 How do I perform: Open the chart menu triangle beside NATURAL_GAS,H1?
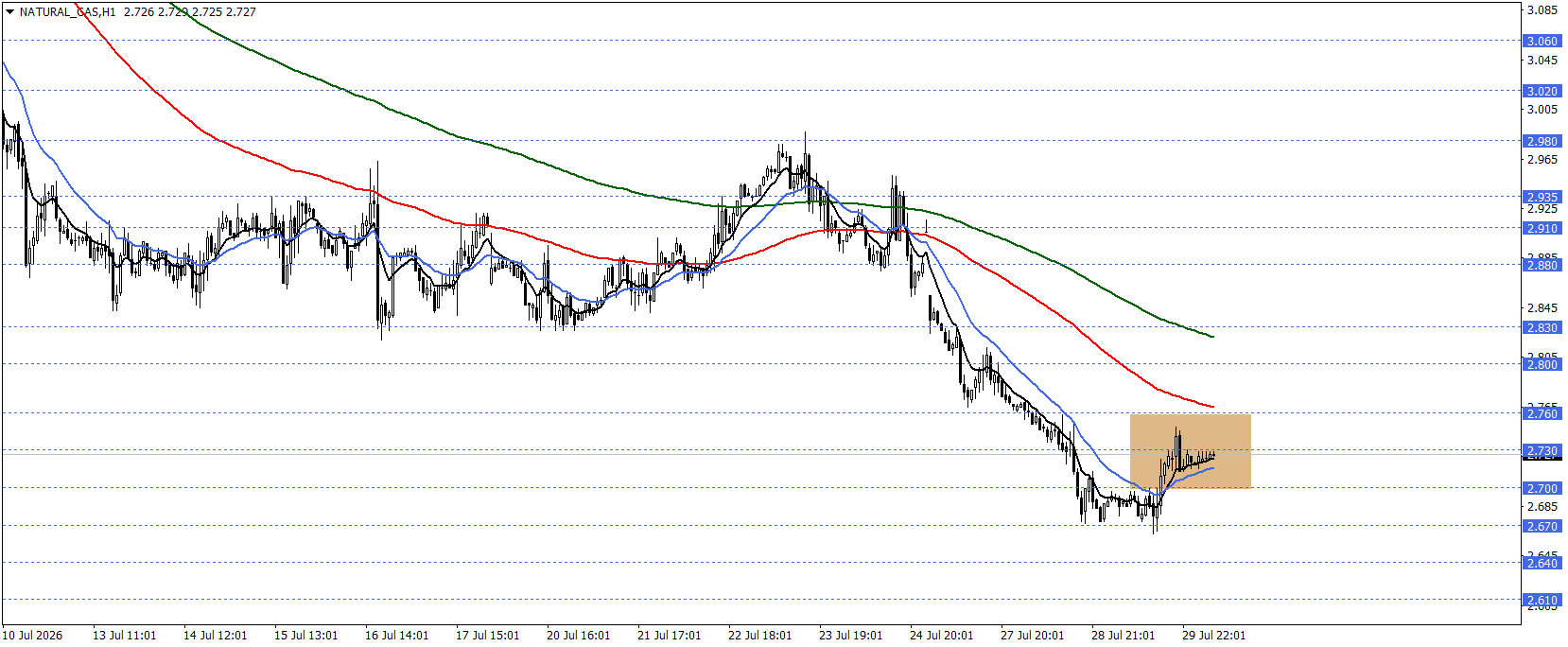[9, 12]
